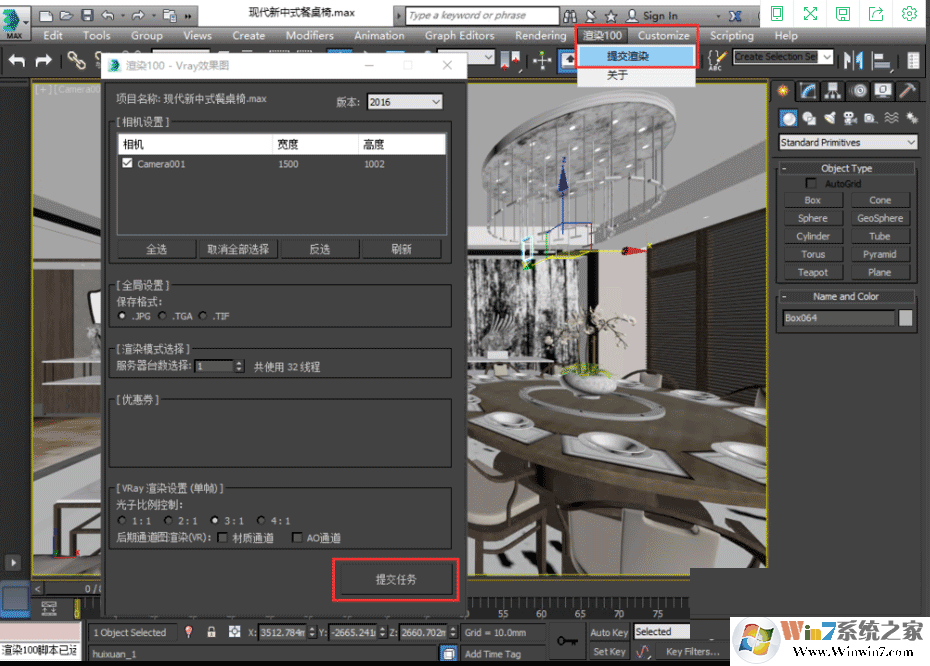Open the Utilities panel hammer icon

pyautogui.click(x=907, y=90)
